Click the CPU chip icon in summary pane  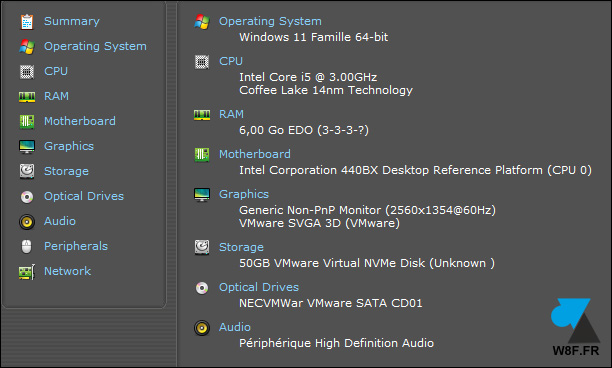point(202,62)
